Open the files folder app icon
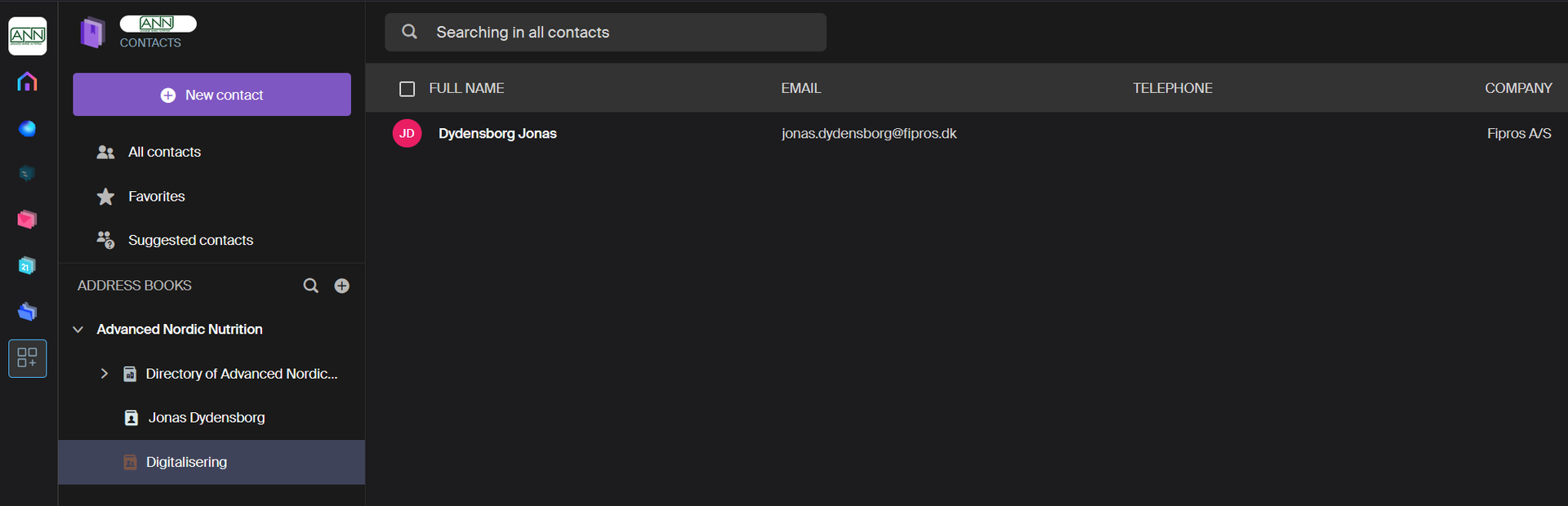This screenshot has width=1568, height=506. pyautogui.click(x=27, y=312)
